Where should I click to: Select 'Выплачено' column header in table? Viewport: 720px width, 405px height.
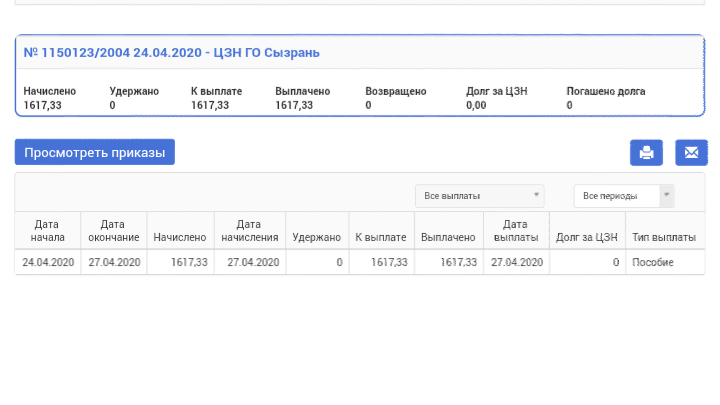click(448, 238)
